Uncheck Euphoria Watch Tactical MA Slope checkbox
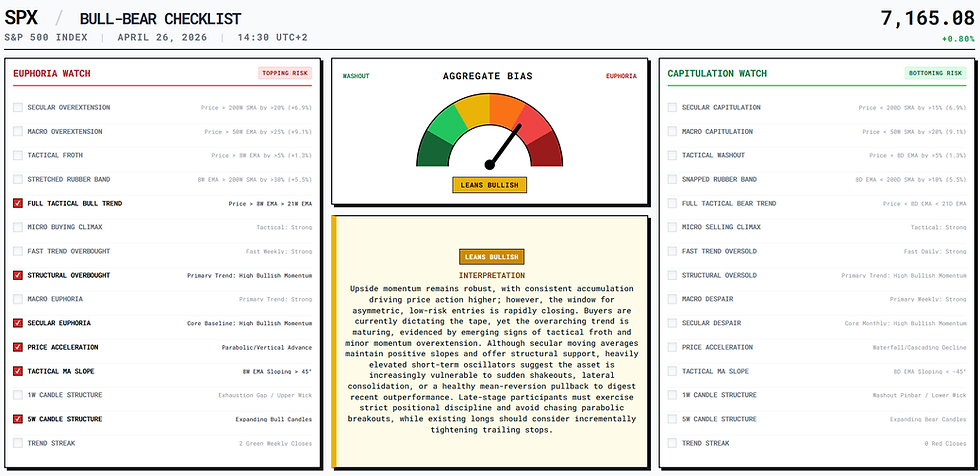980x476 pixels. pos(18,371)
